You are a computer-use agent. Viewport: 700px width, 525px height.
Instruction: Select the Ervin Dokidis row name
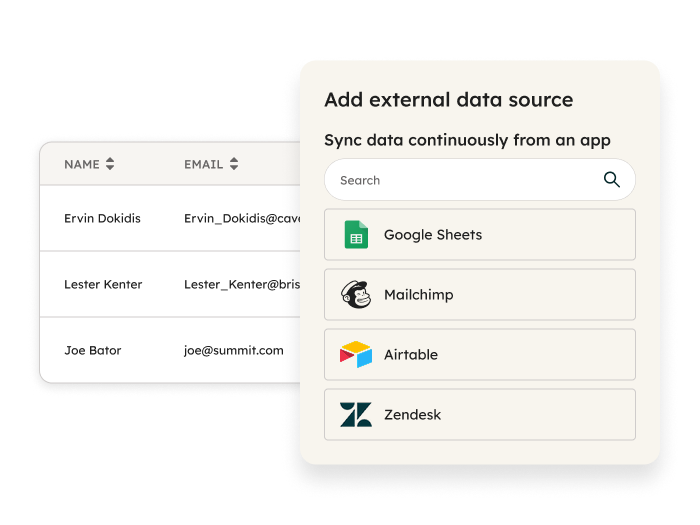pyautogui.click(x=102, y=218)
